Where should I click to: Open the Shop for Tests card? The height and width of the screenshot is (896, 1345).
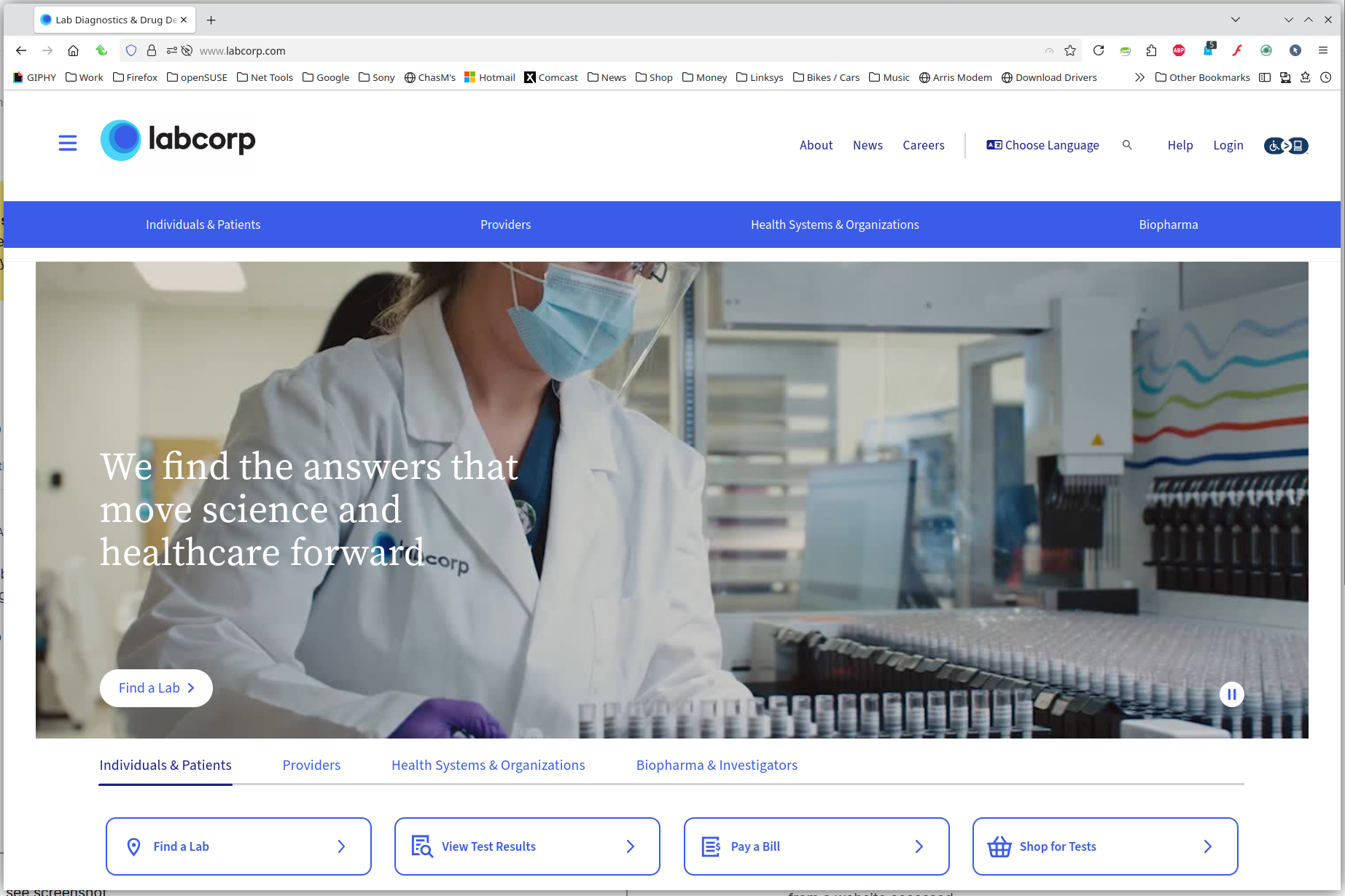(x=1105, y=846)
